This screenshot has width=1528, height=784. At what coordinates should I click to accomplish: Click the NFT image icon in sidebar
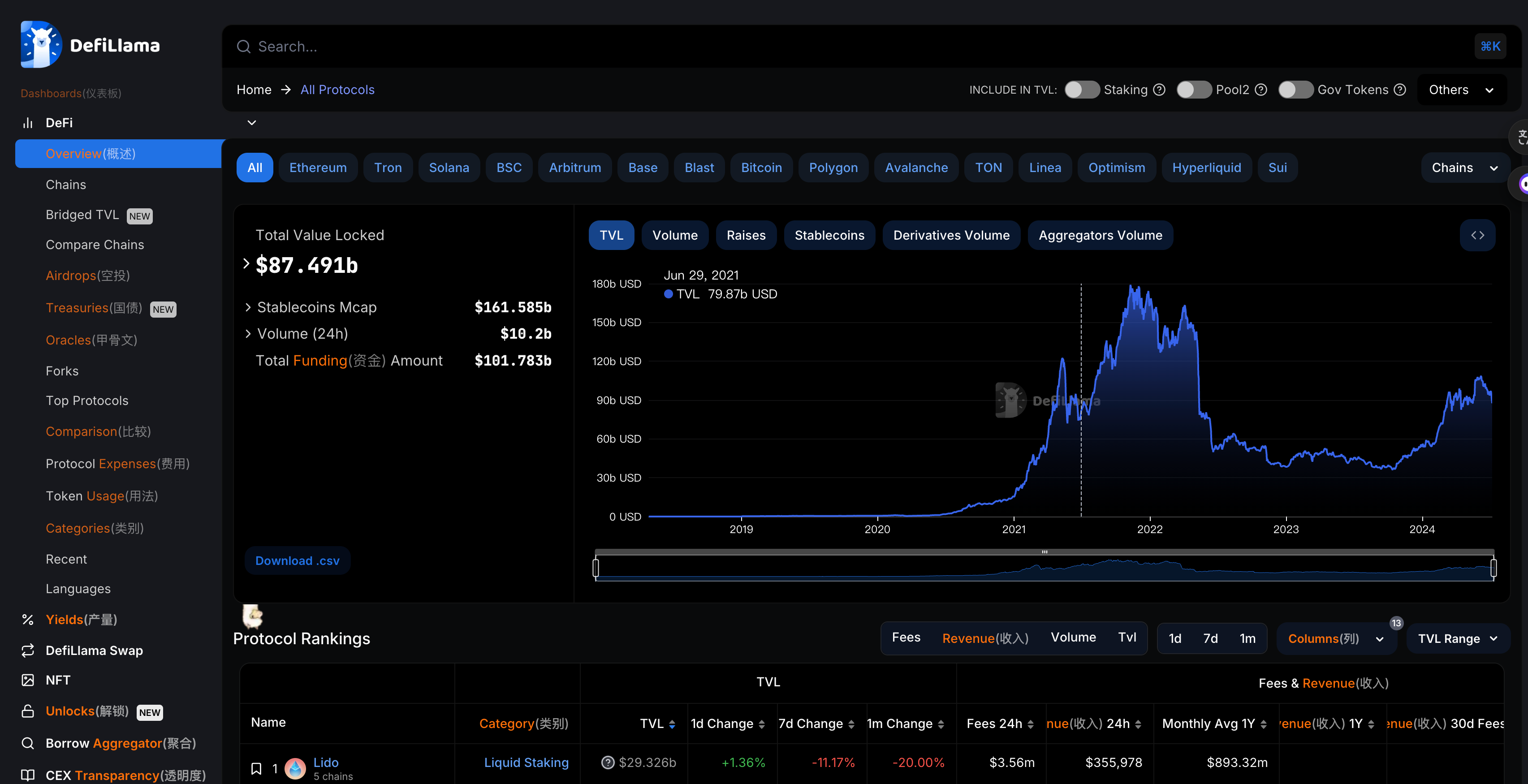pyautogui.click(x=27, y=680)
